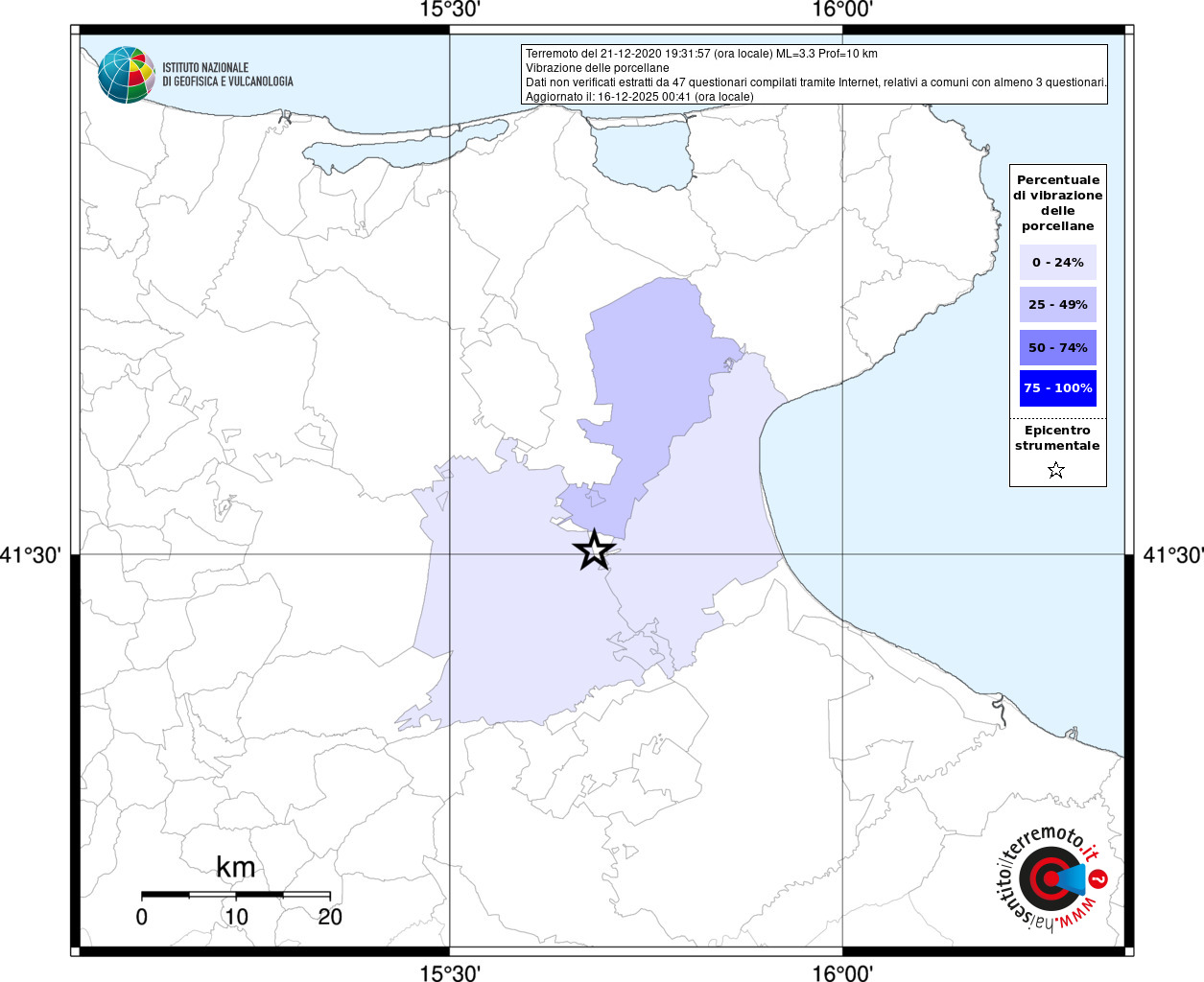Image resolution: width=1204 pixels, height=982 pixels.
Task: Click the top 16°00' longitude label
Action: [x=842, y=11]
